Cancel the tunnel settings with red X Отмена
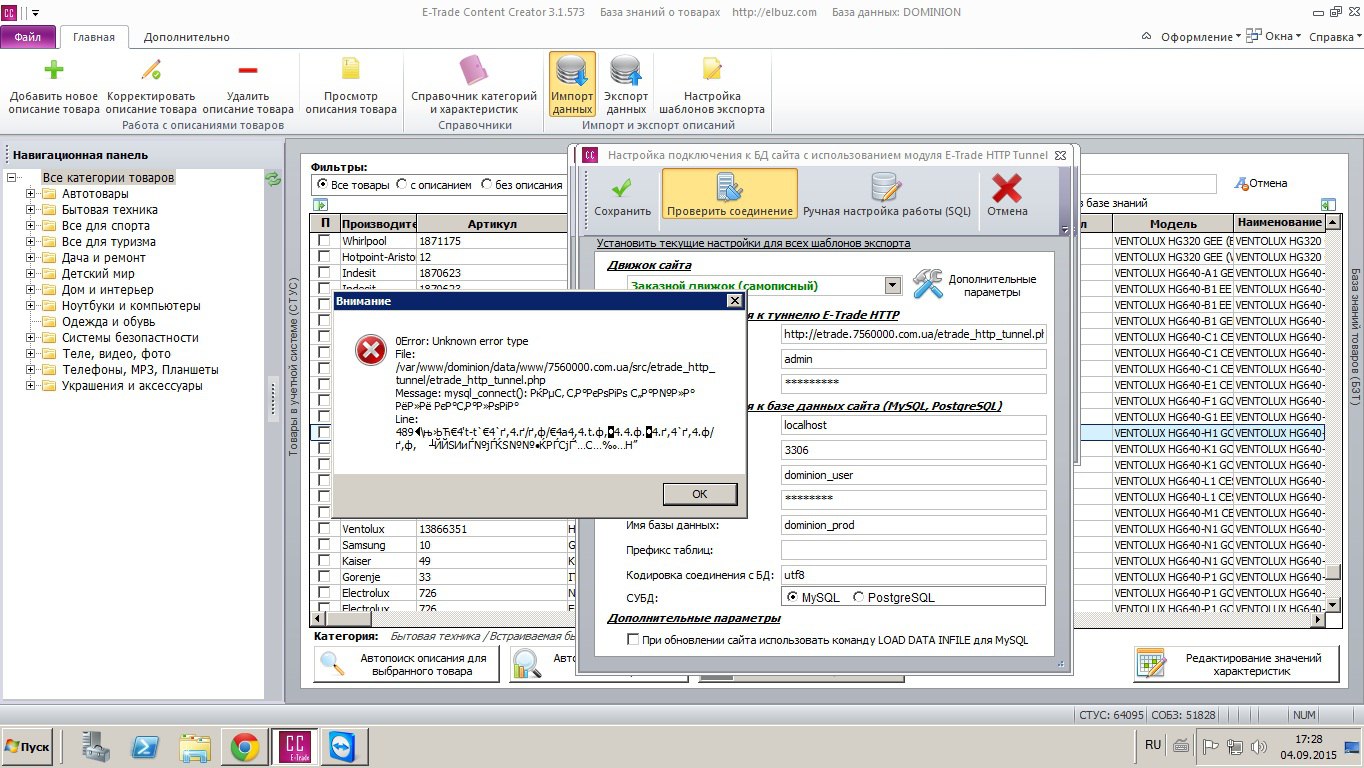 pyautogui.click(x=1007, y=195)
